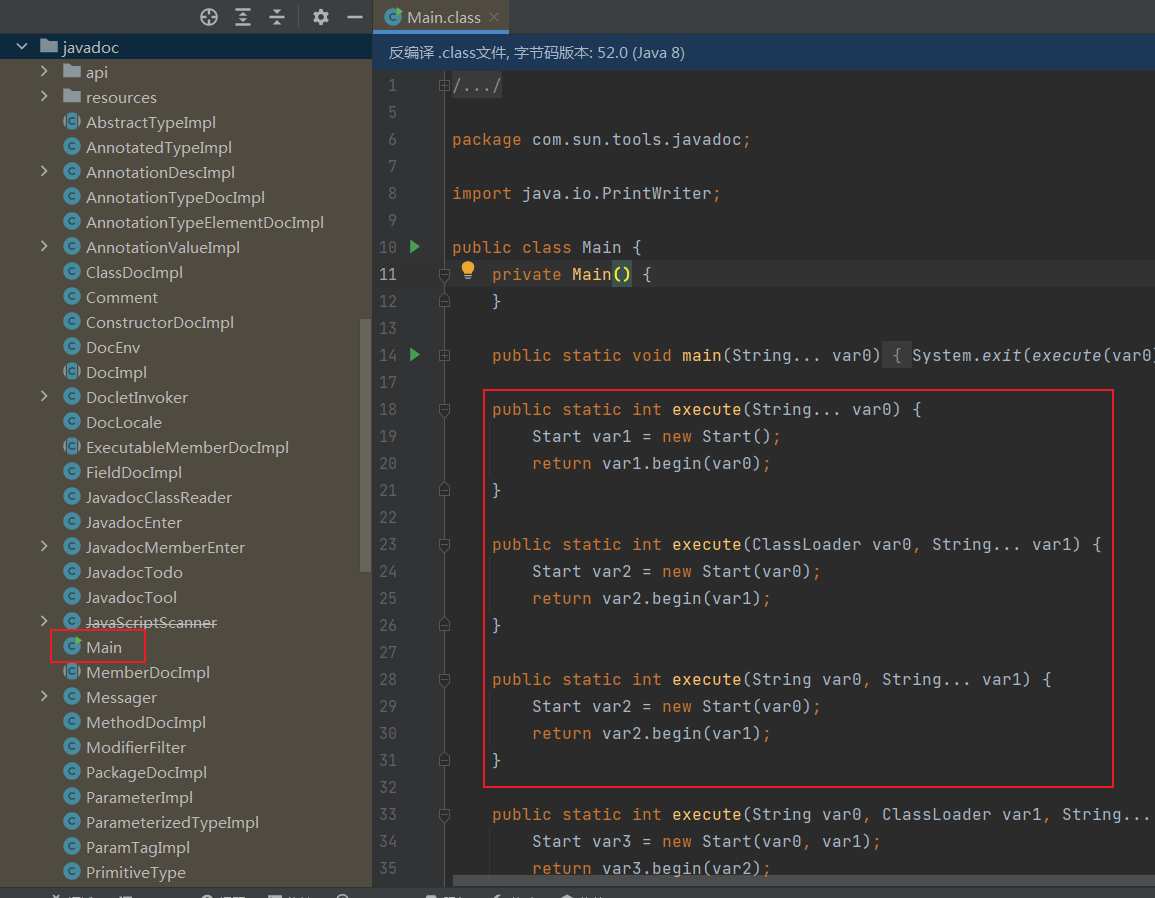Click the locate/select opened file icon
The image size is (1155, 898).
point(208,17)
